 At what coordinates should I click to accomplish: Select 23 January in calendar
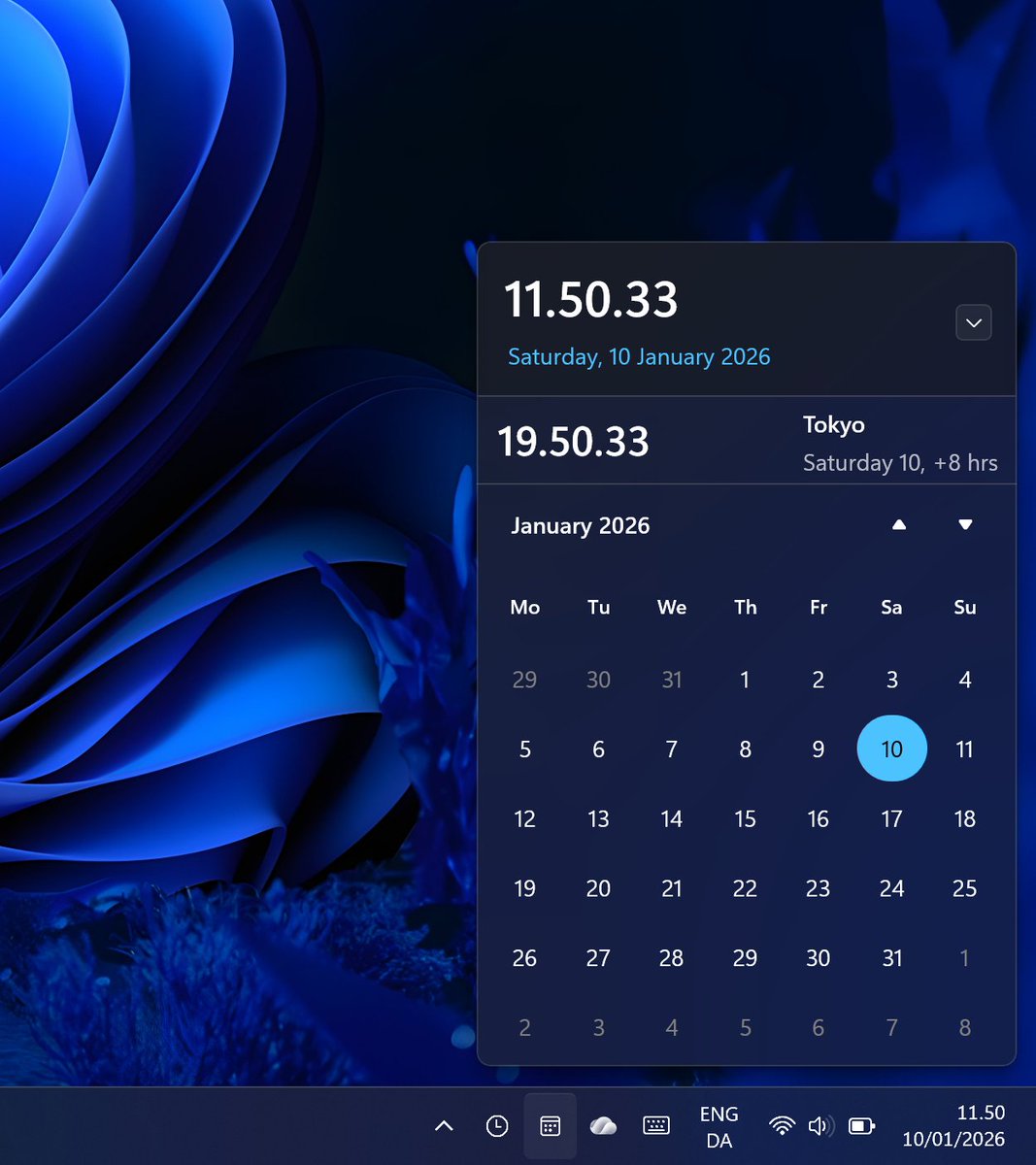point(819,888)
